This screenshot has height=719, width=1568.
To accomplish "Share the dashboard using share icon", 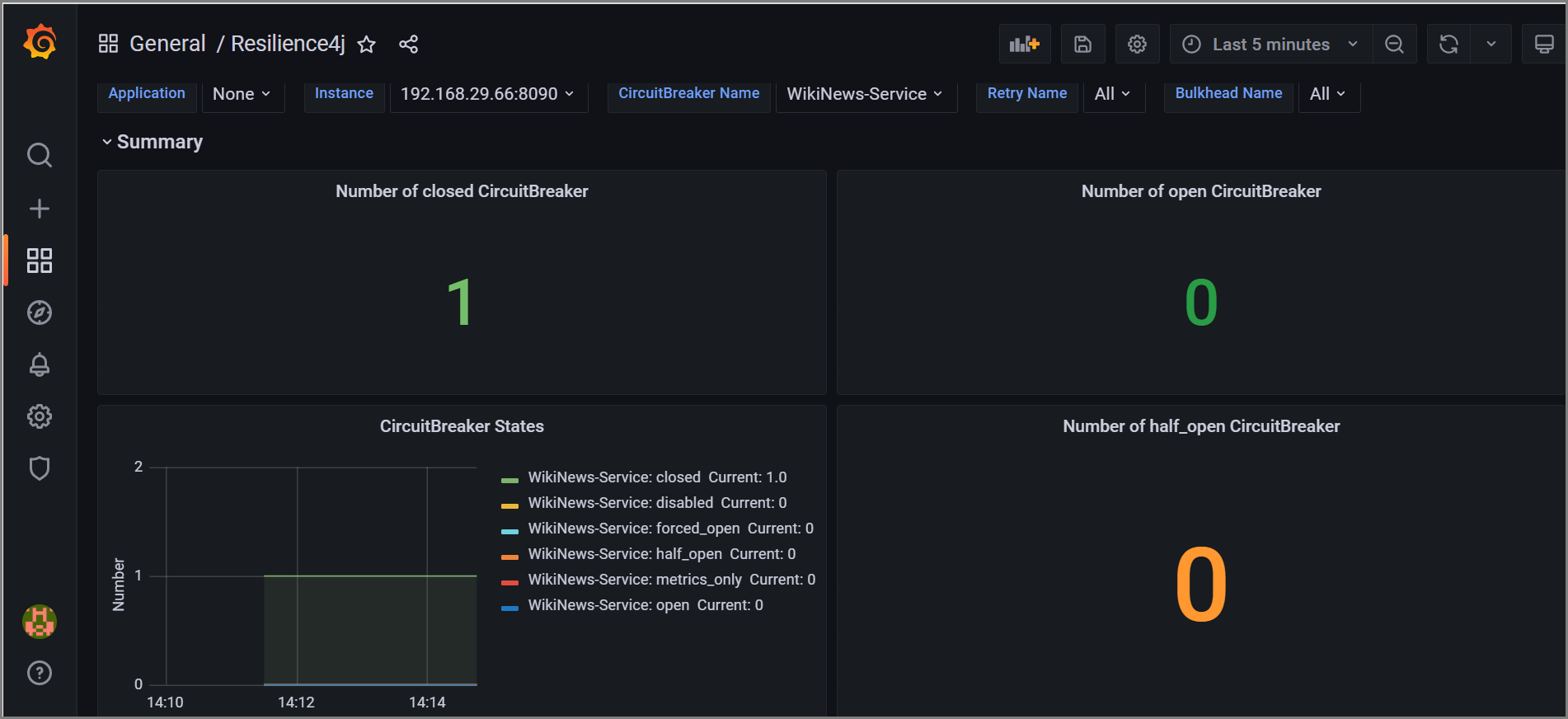I will pyautogui.click(x=408, y=45).
